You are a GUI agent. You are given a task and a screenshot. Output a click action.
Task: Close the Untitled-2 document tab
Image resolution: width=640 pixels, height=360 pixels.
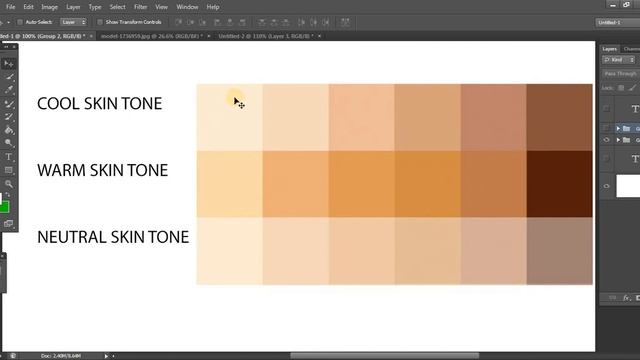[319, 36]
